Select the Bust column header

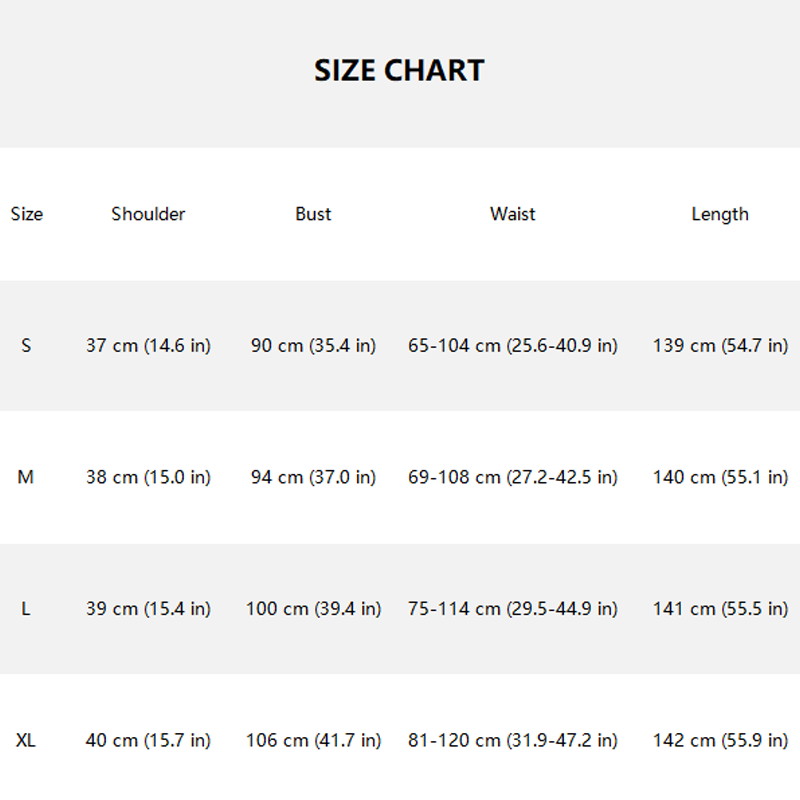tap(313, 214)
